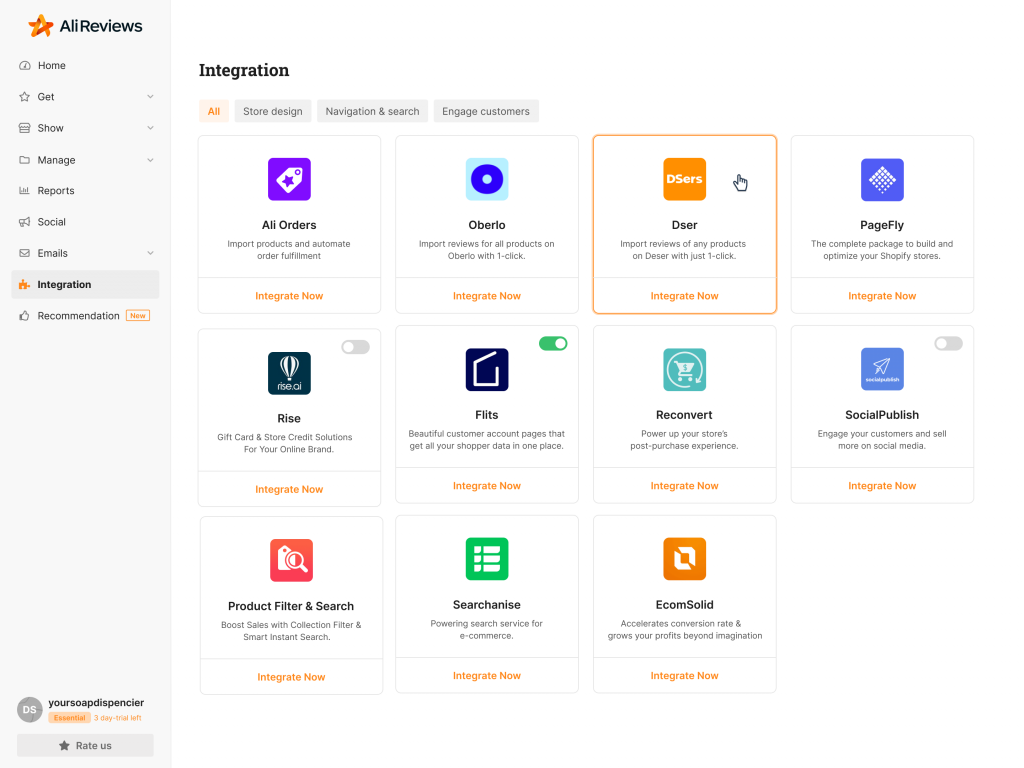Click Integrate Now for Rise
This screenshot has width=1024, height=768.
click(289, 489)
